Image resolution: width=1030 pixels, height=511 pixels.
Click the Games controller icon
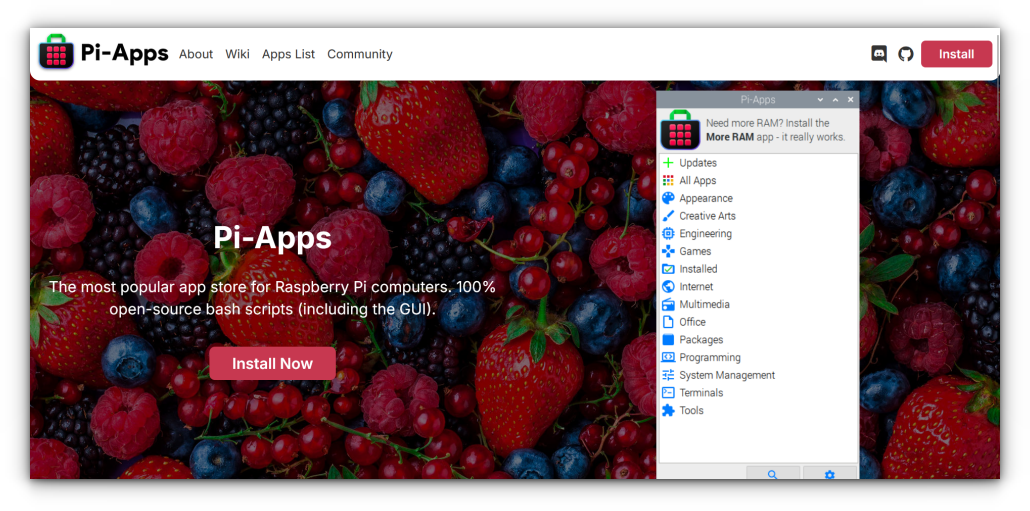[x=669, y=251]
